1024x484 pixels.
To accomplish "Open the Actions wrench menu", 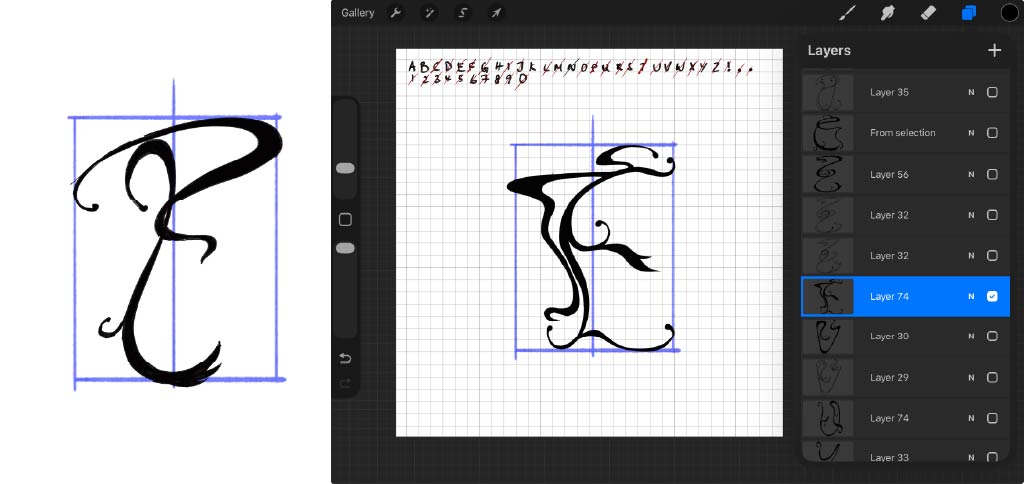I will coord(395,13).
